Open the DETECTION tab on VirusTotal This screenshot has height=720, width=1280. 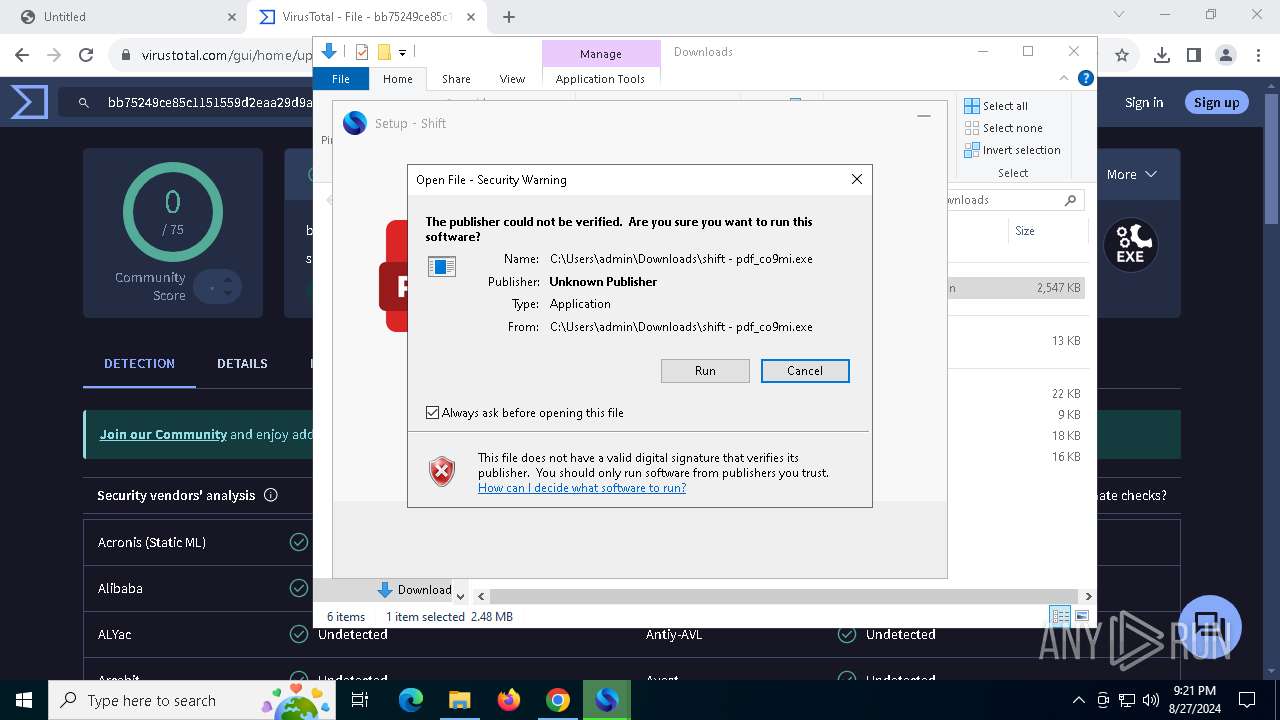139,364
